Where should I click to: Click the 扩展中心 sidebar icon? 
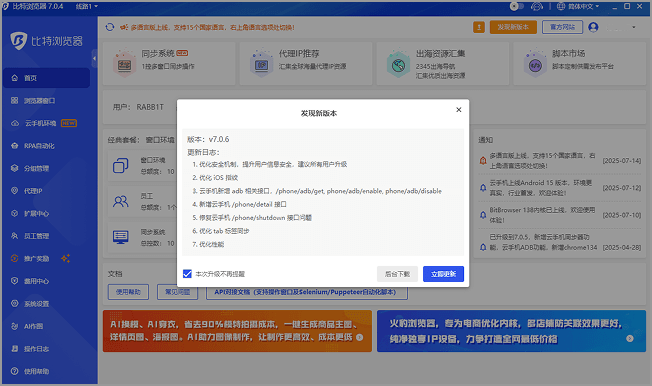pyautogui.click(x=15, y=213)
